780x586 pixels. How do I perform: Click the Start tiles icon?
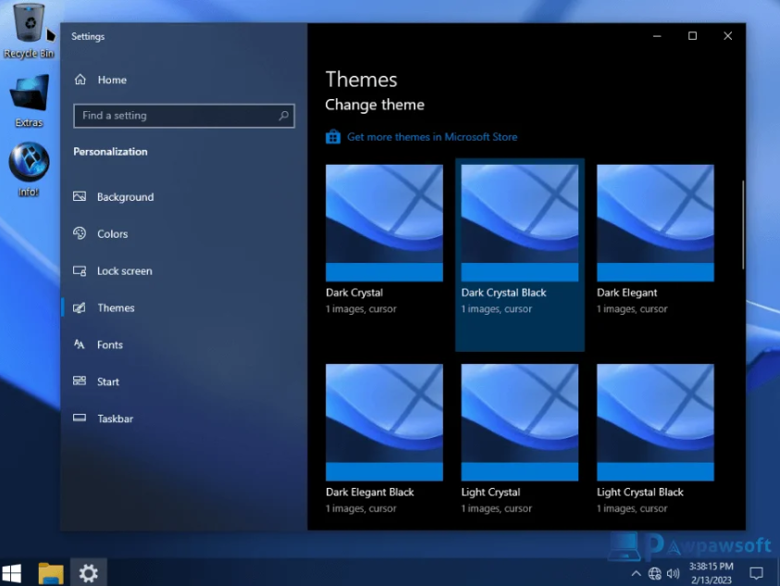tap(80, 381)
